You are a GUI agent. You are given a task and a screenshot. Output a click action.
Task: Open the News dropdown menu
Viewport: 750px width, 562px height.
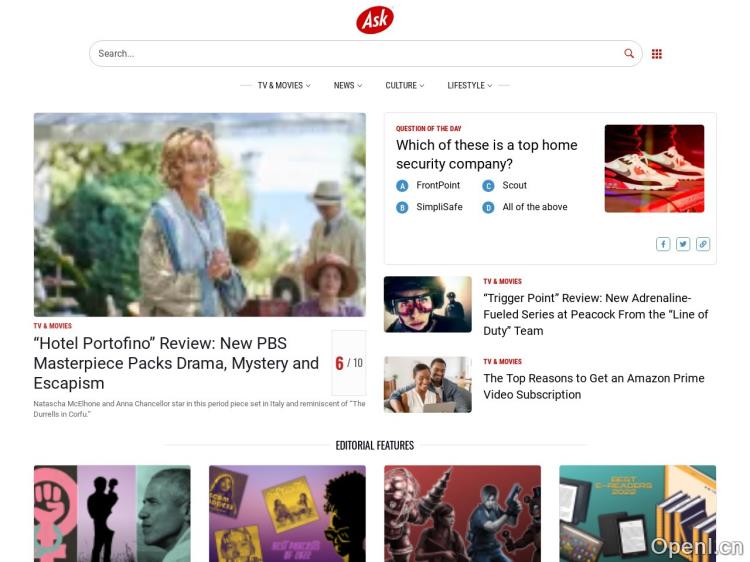click(348, 85)
